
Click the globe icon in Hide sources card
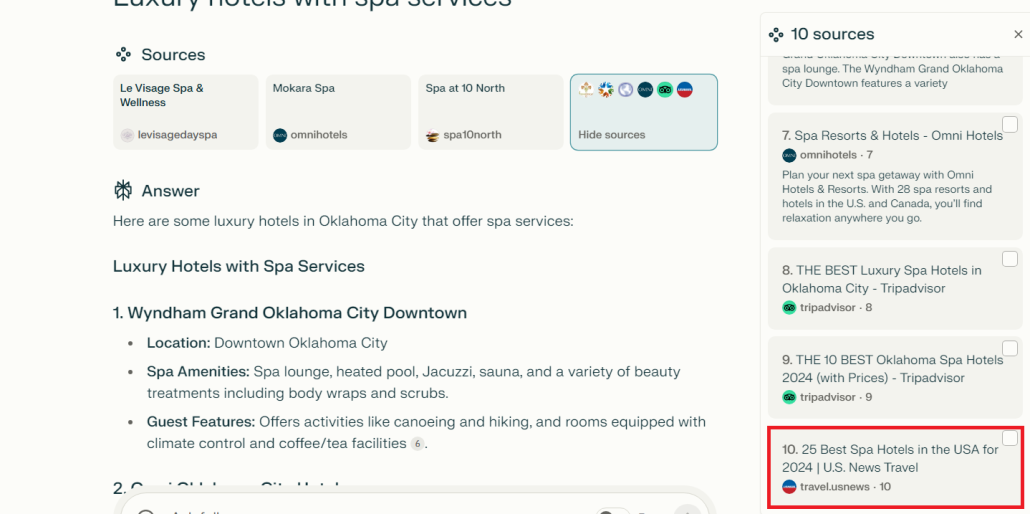[625, 89]
